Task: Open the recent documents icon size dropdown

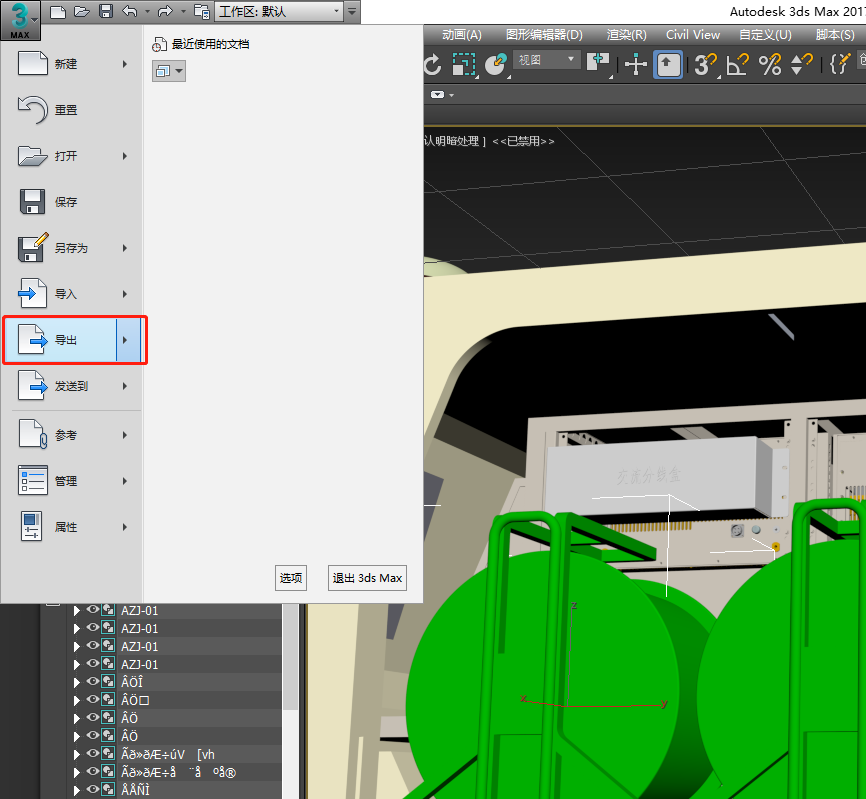Action: 169,71
